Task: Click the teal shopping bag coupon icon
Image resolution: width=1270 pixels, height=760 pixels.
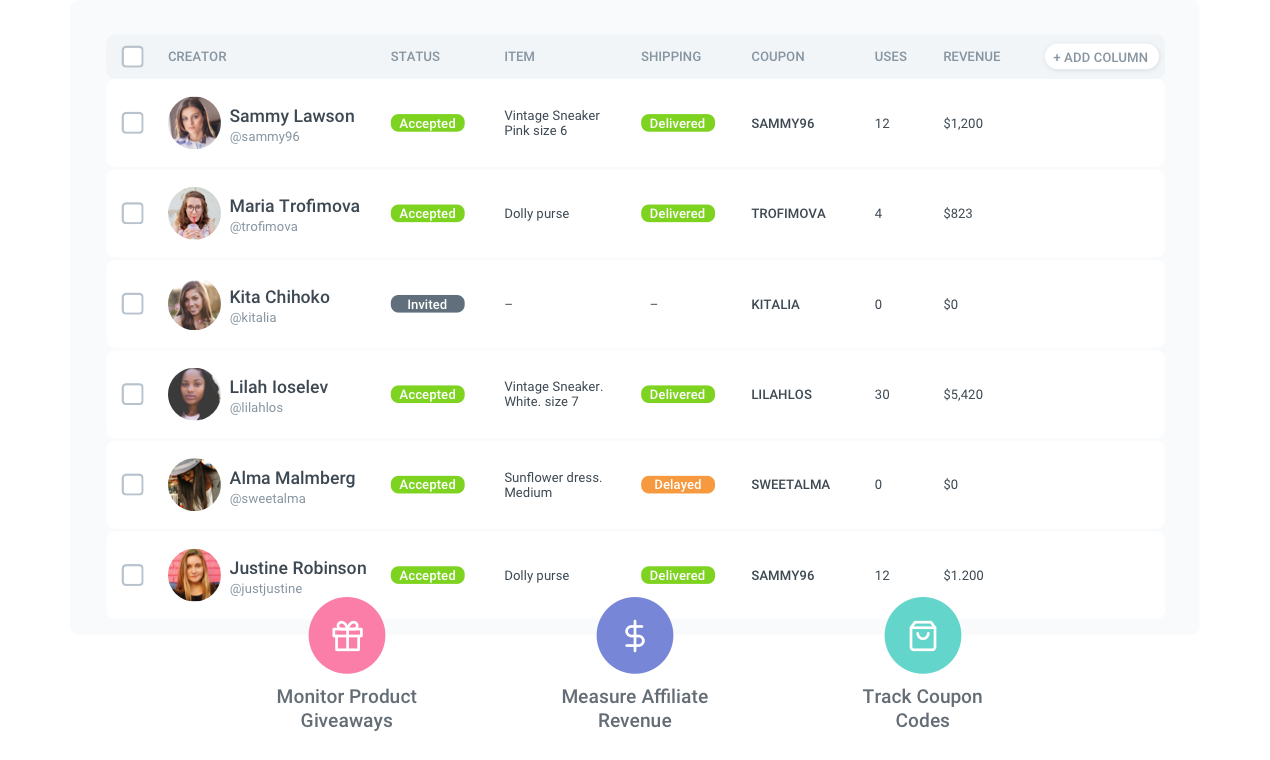Action: pos(922,635)
